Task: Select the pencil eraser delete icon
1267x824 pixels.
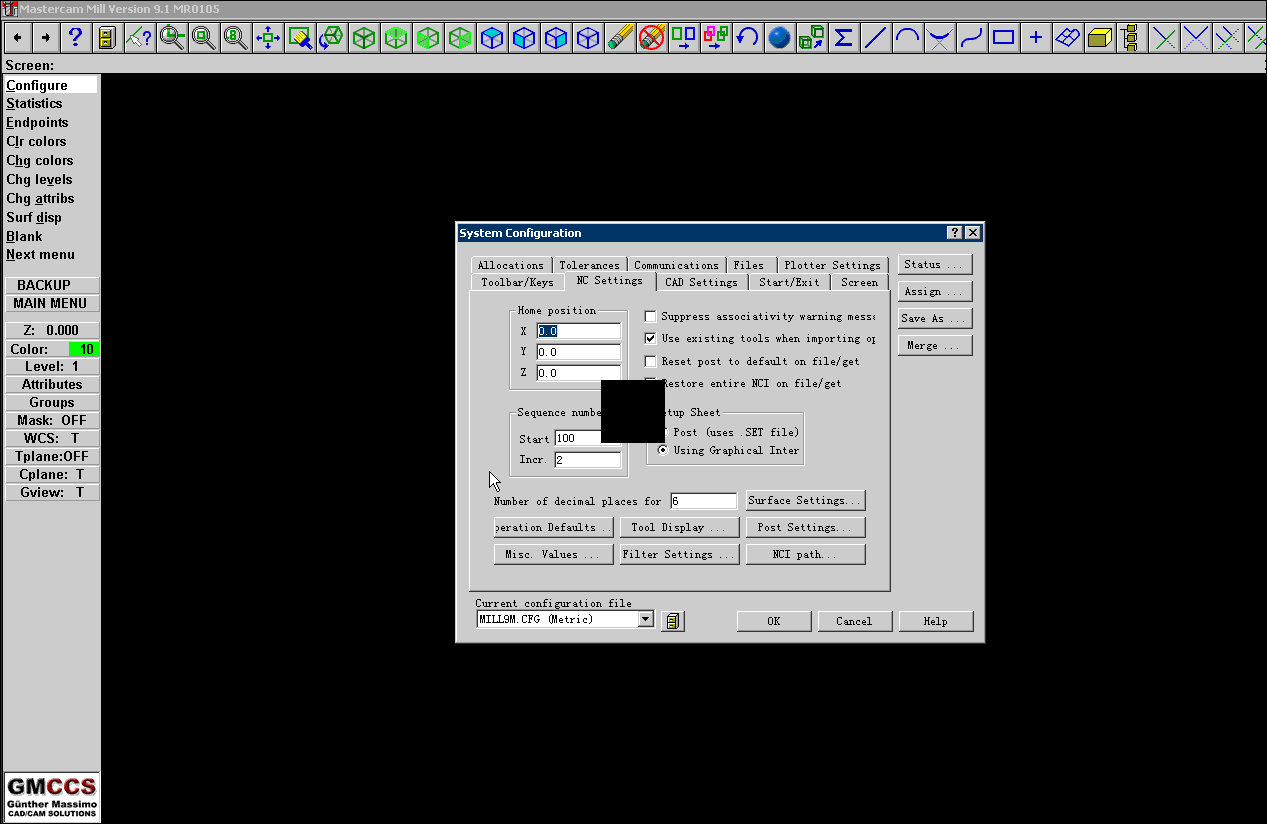Action: pyautogui.click(x=620, y=38)
